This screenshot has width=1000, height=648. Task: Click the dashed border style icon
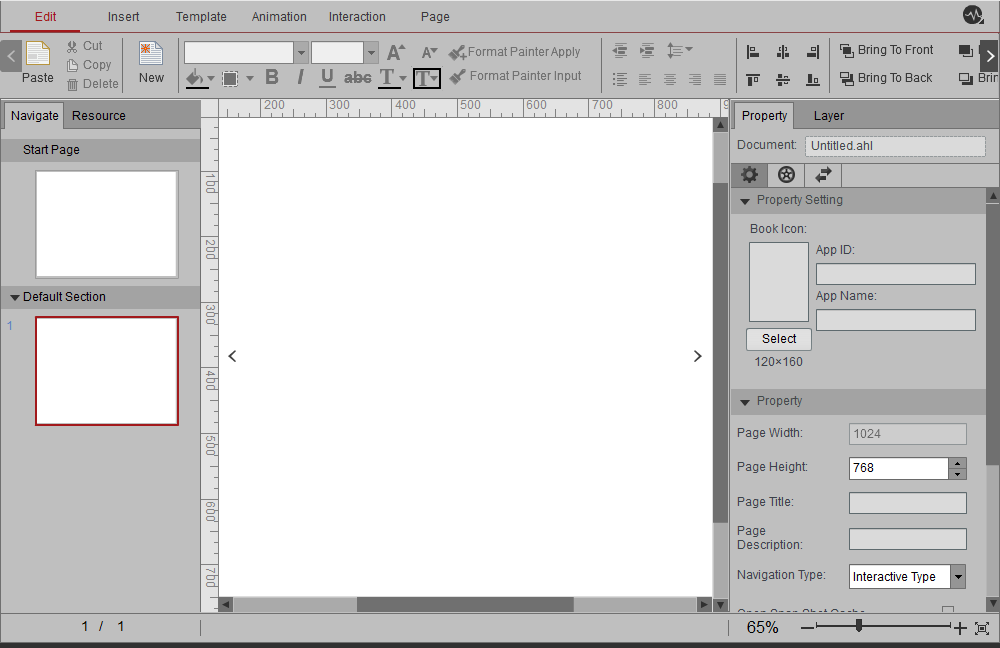(x=230, y=78)
